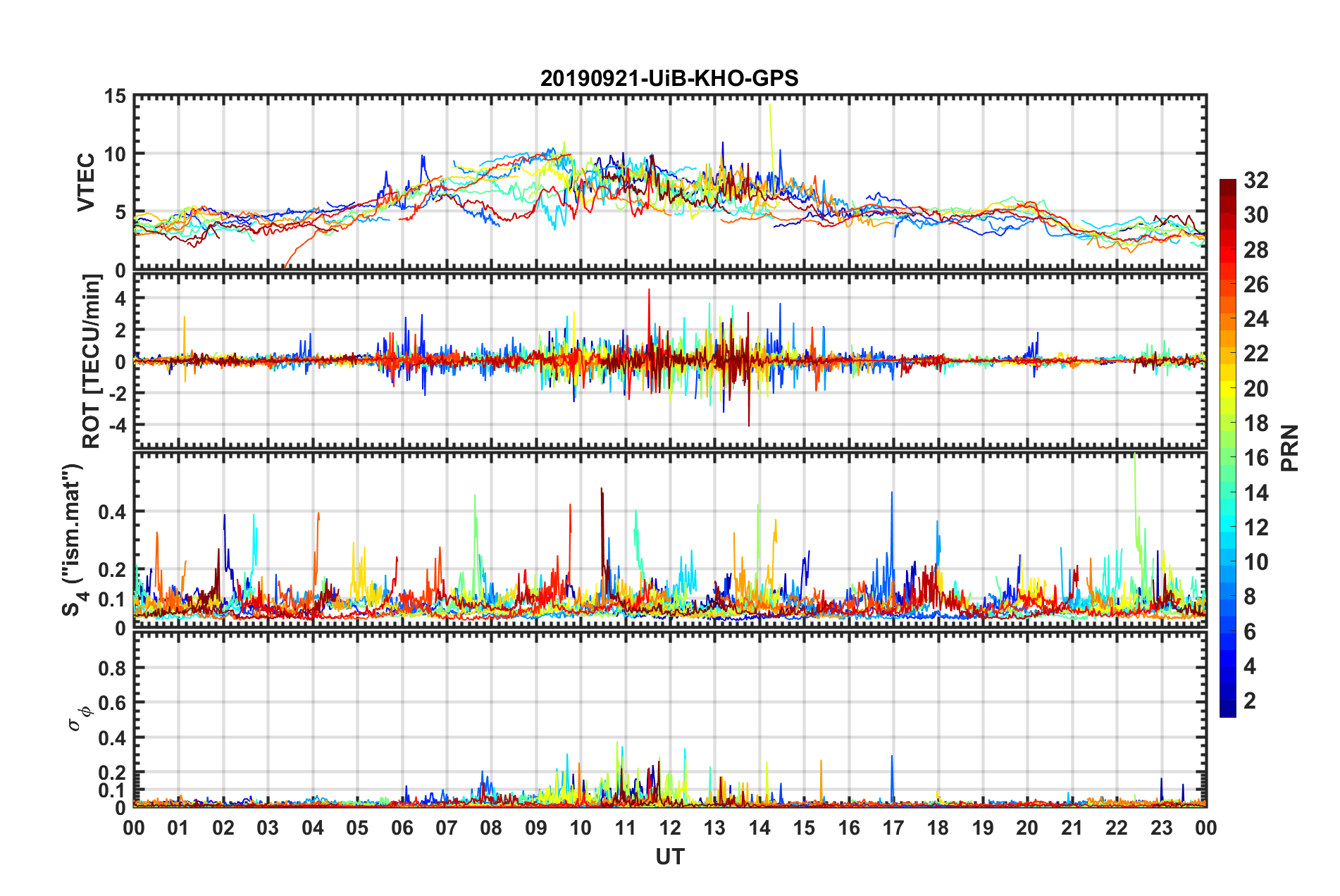Click colorbar tick label 30
The width and height of the screenshot is (1340, 896).
[1256, 215]
